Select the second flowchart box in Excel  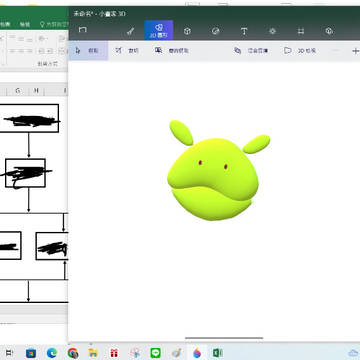click(x=25, y=173)
